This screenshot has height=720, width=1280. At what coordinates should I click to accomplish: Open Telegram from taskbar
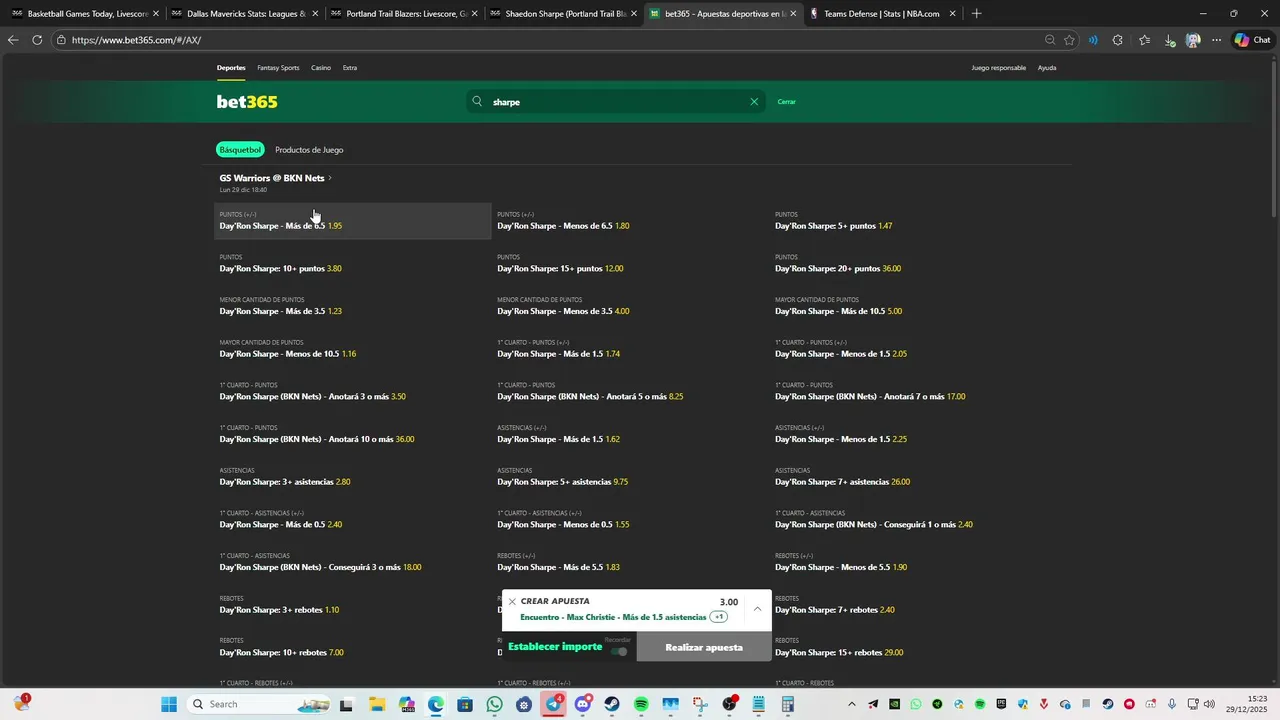pyautogui.click(x=553, y=704)
